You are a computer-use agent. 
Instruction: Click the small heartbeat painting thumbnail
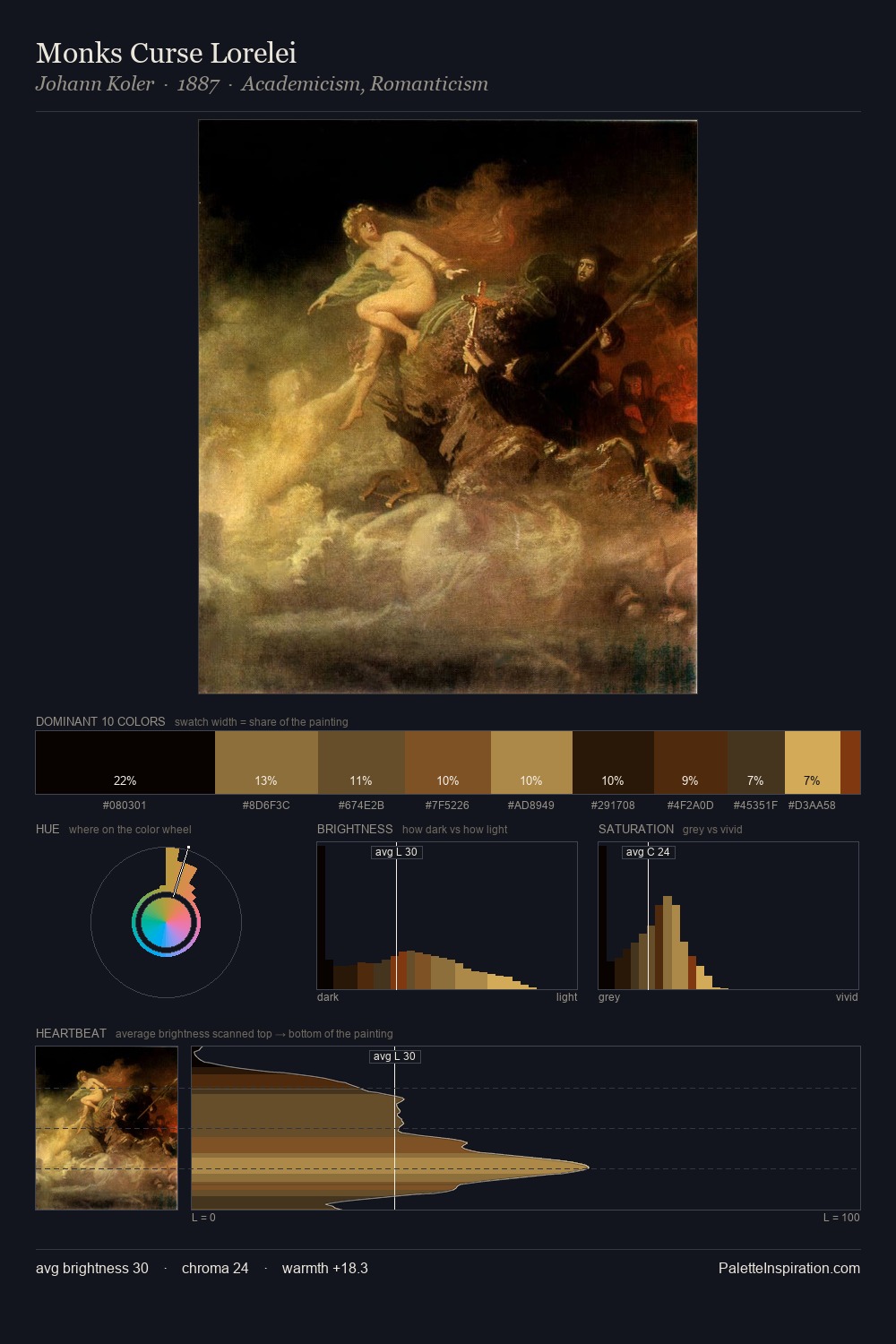107,1128
